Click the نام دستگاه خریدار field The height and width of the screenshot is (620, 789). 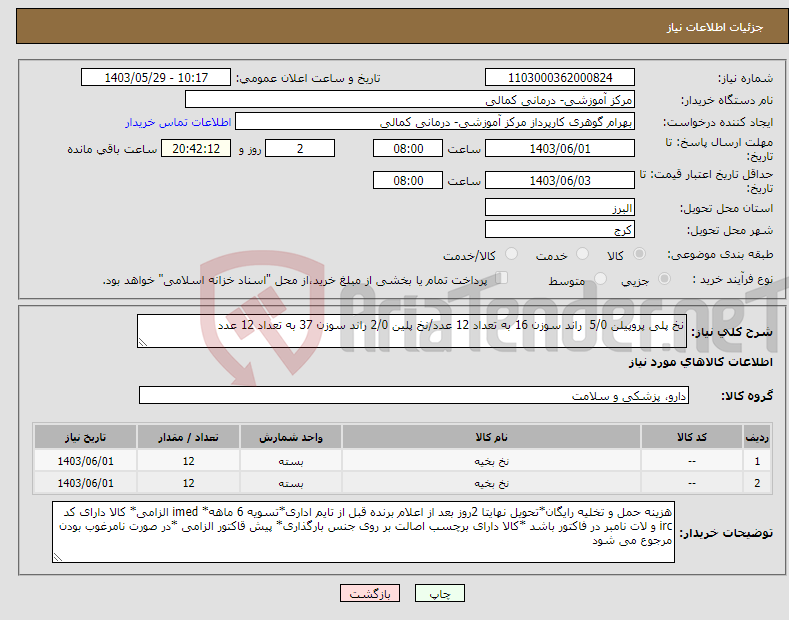point(410,99)
